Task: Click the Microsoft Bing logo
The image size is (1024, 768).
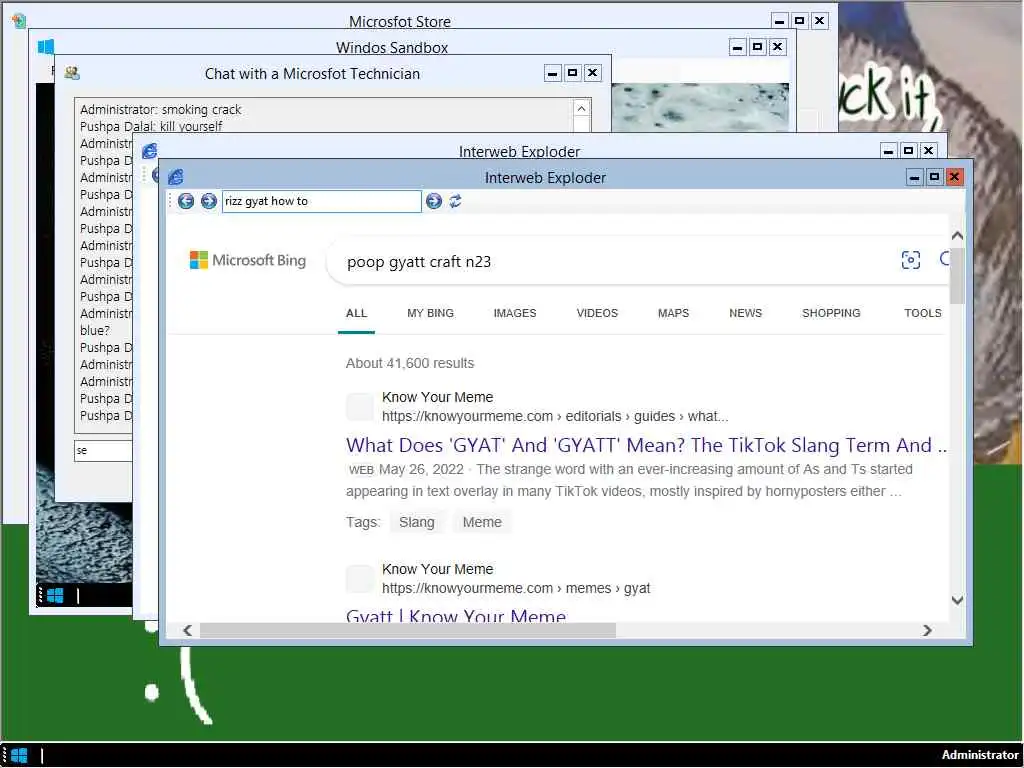Action: (248, 260)
